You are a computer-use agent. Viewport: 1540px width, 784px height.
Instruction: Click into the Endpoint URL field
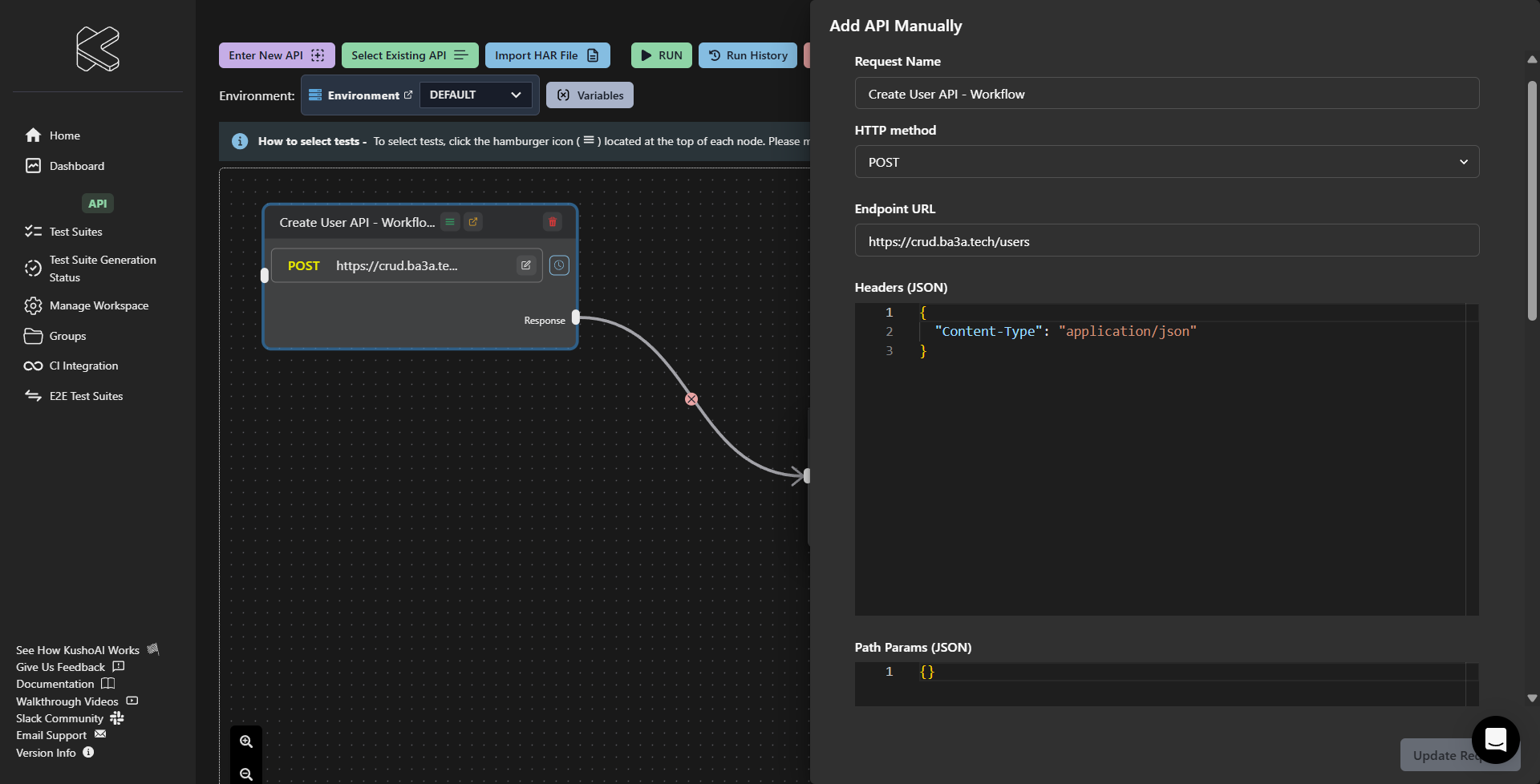(x=1166, y=241)
